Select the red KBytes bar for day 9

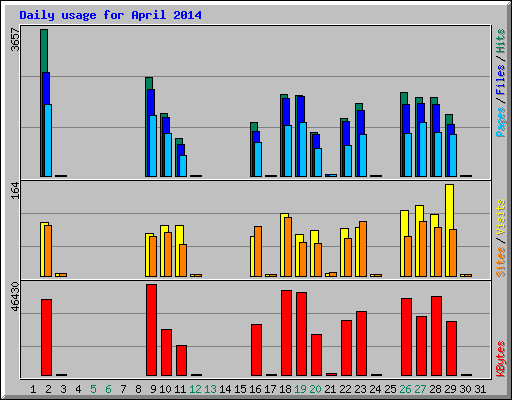(151, 330)
